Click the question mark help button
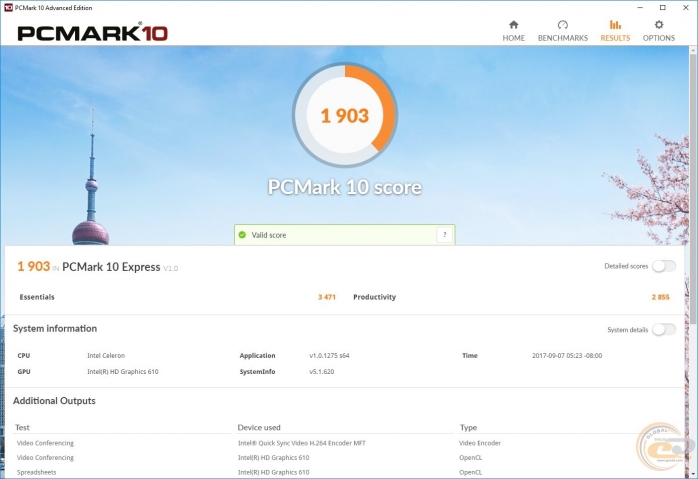698x479 pixels. [444, 235]
